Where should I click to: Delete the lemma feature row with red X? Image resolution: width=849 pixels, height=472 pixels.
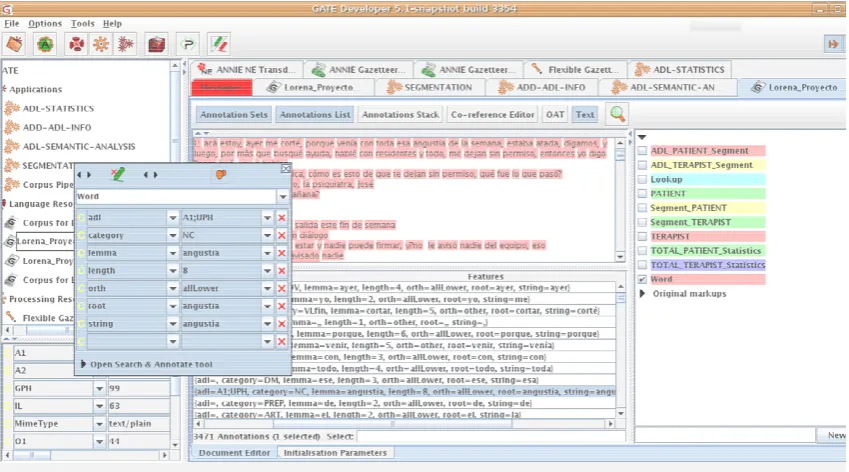point(282,253)
